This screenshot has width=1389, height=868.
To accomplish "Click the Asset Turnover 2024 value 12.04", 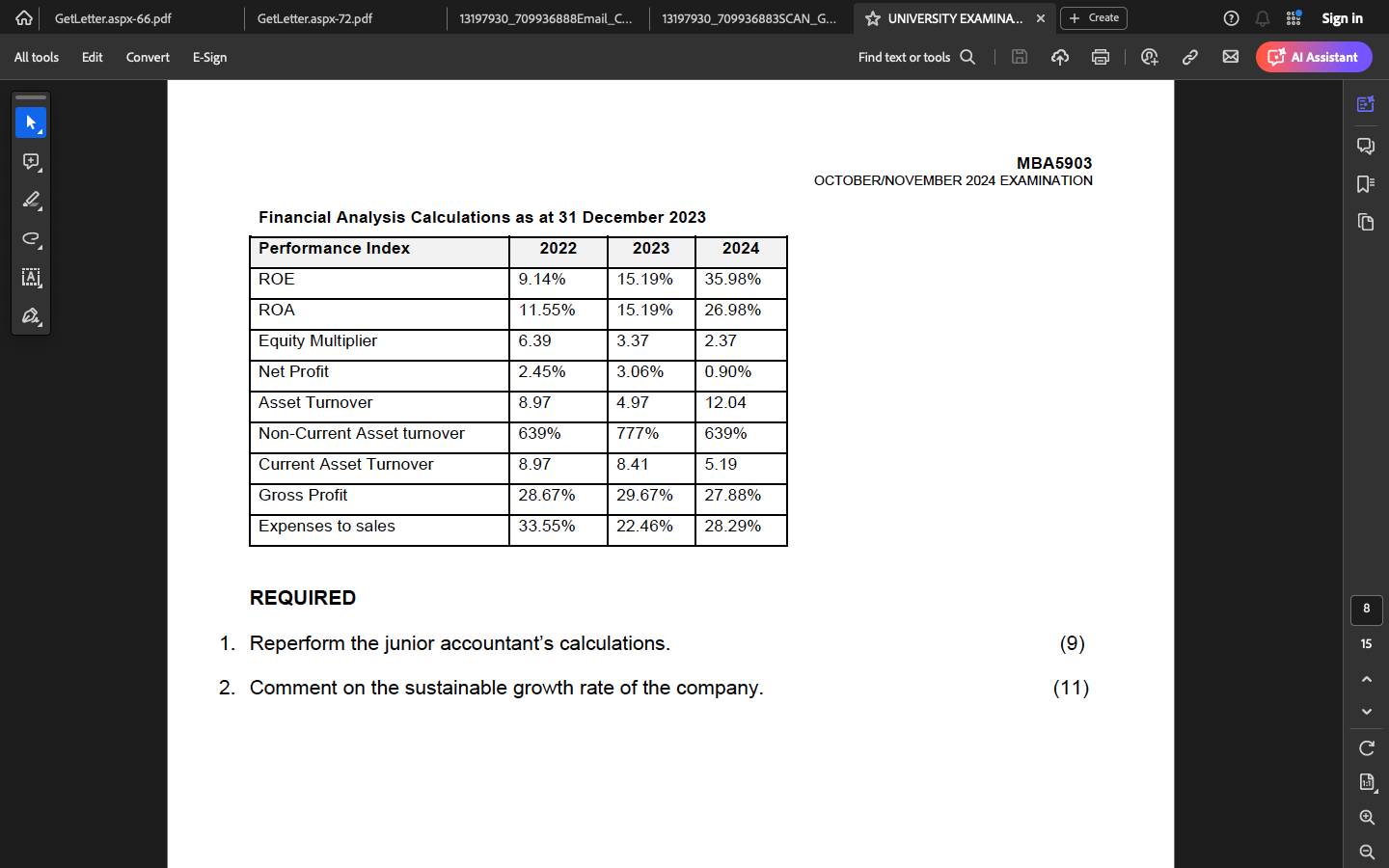I will (725, 402).
